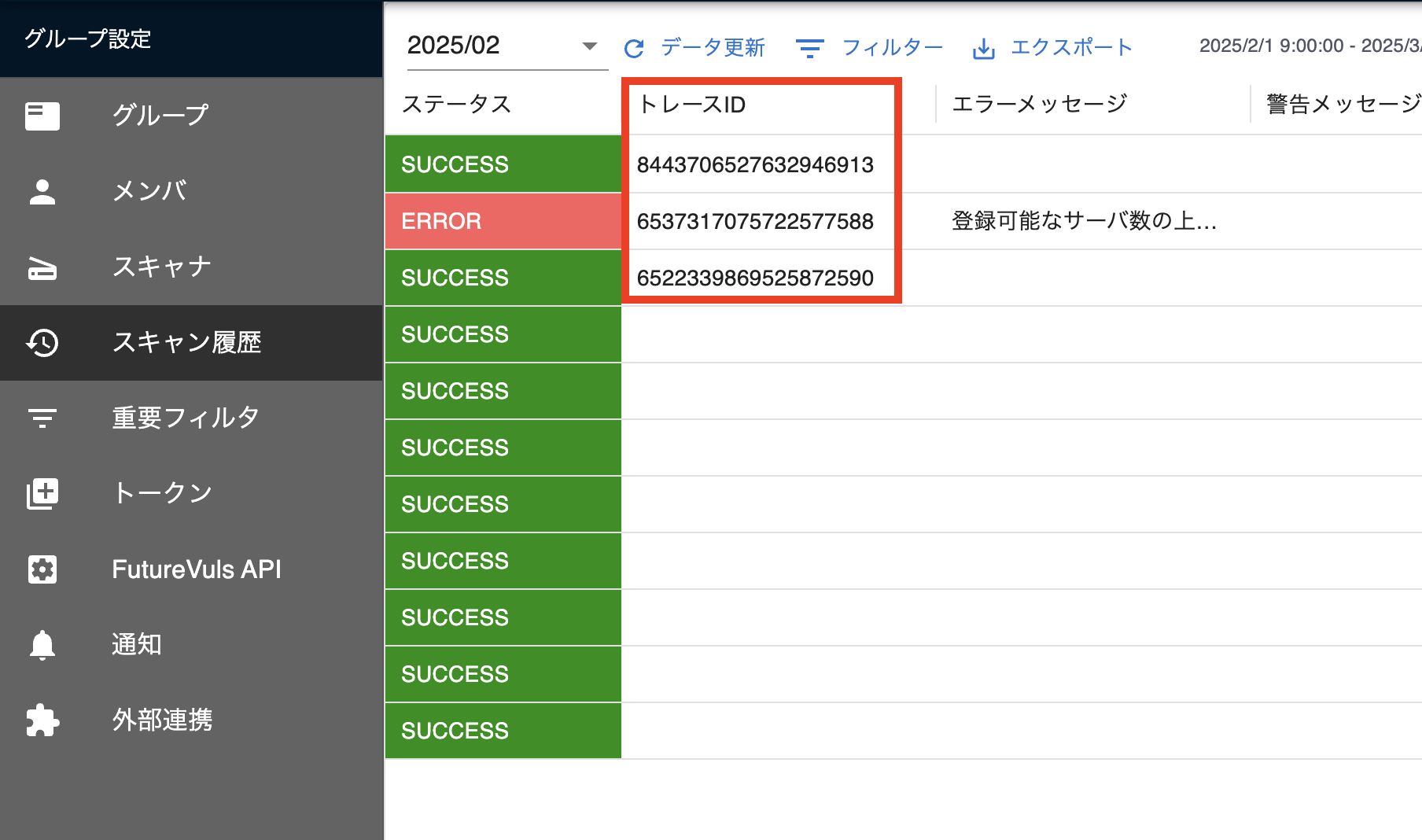Expand the 2025/02 month dropdown arrow

pyautogui.click(x=589, y=46)
